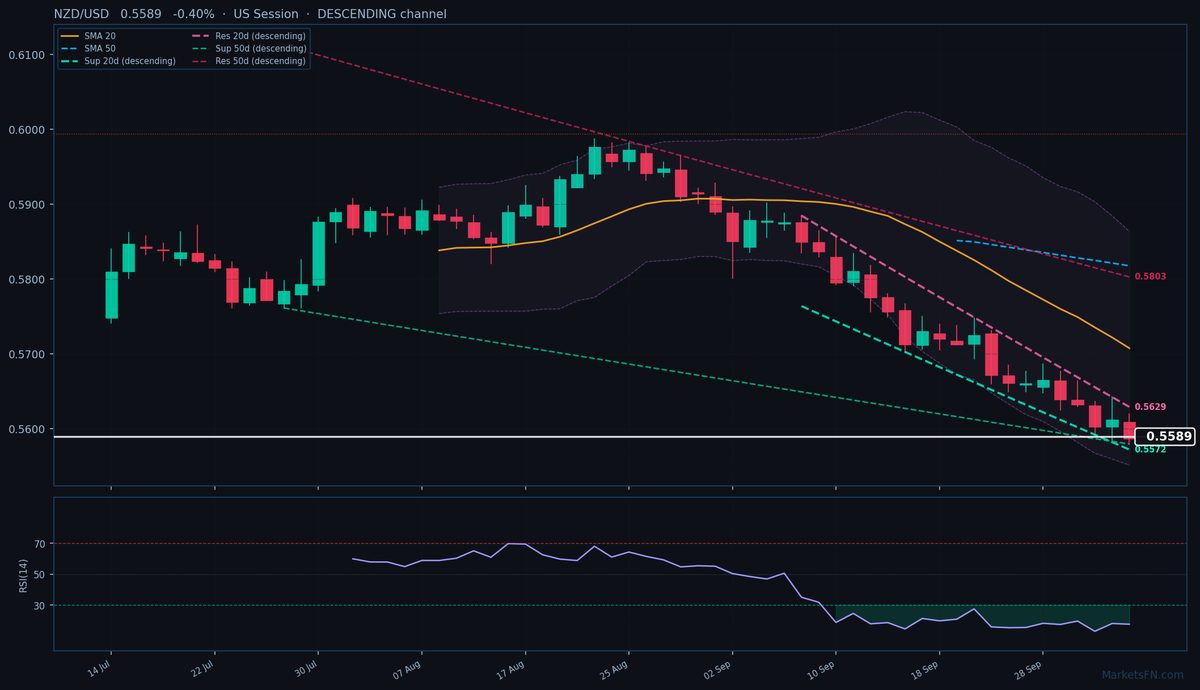This screenshot has width=1200, height=690.
Task: Click the 22 Jul date label
Action: [202, 669]
